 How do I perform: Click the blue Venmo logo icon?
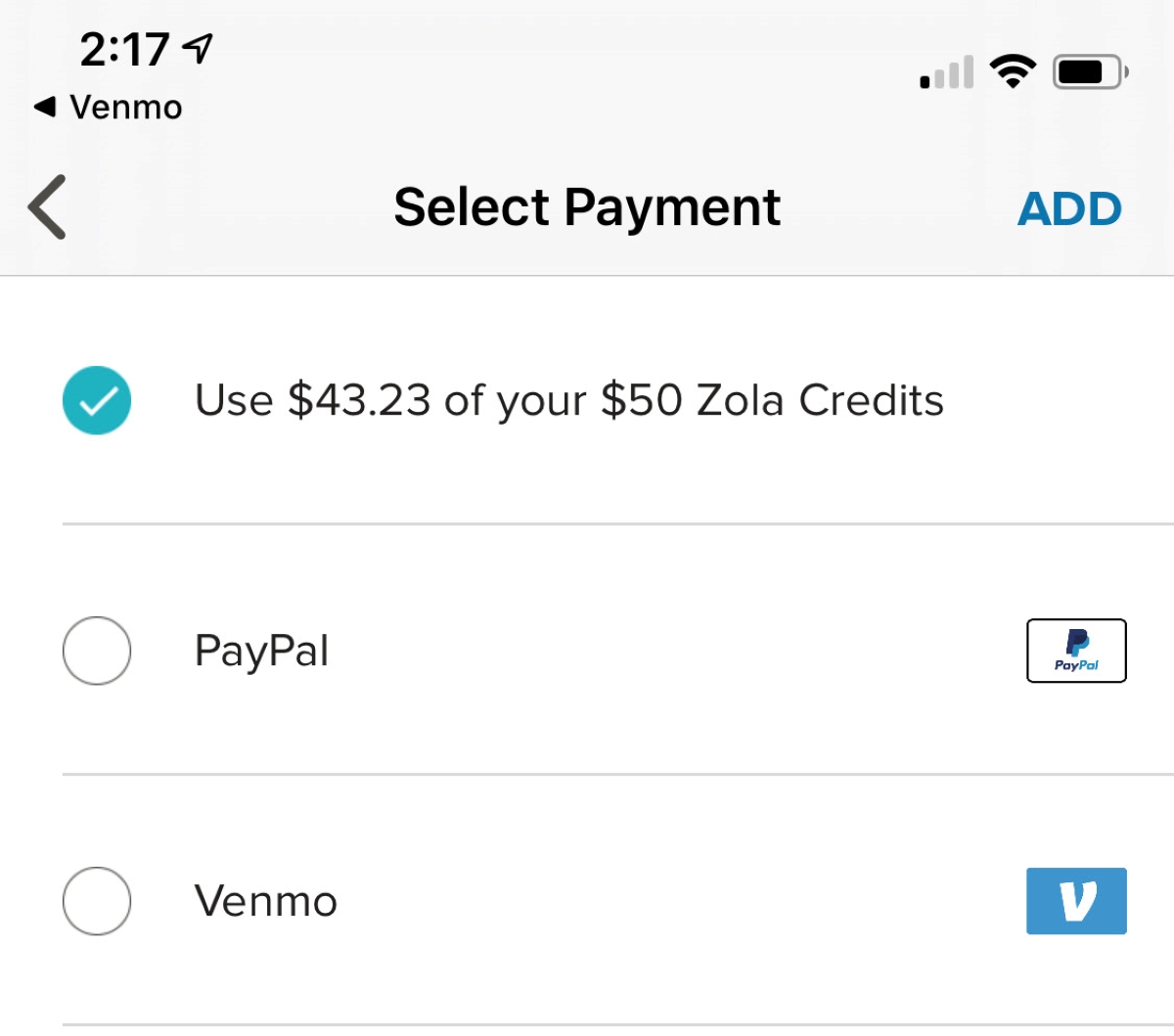1076,901
